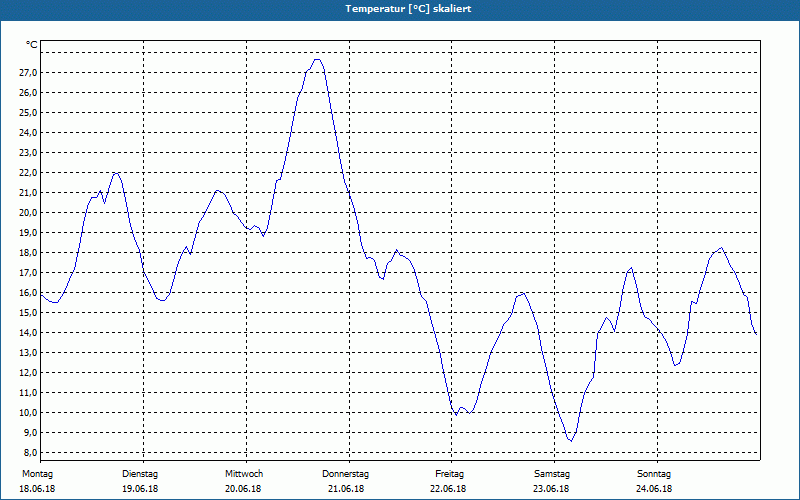Select the Sonntag day label
Image resolution: width=800 pixels, height=500 pixels.
click(654, 474)
